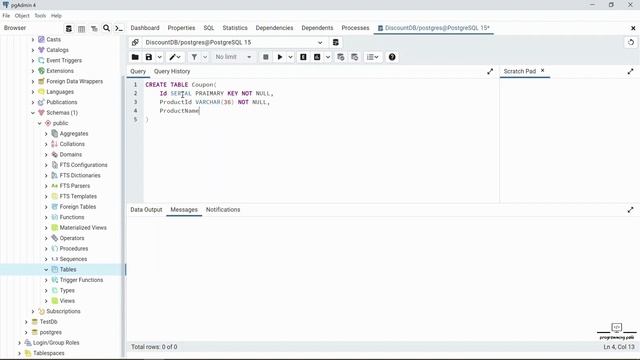Maximize the Scratch Pad panel
This screenshot has height=360, width=640.
click(630, 71)
